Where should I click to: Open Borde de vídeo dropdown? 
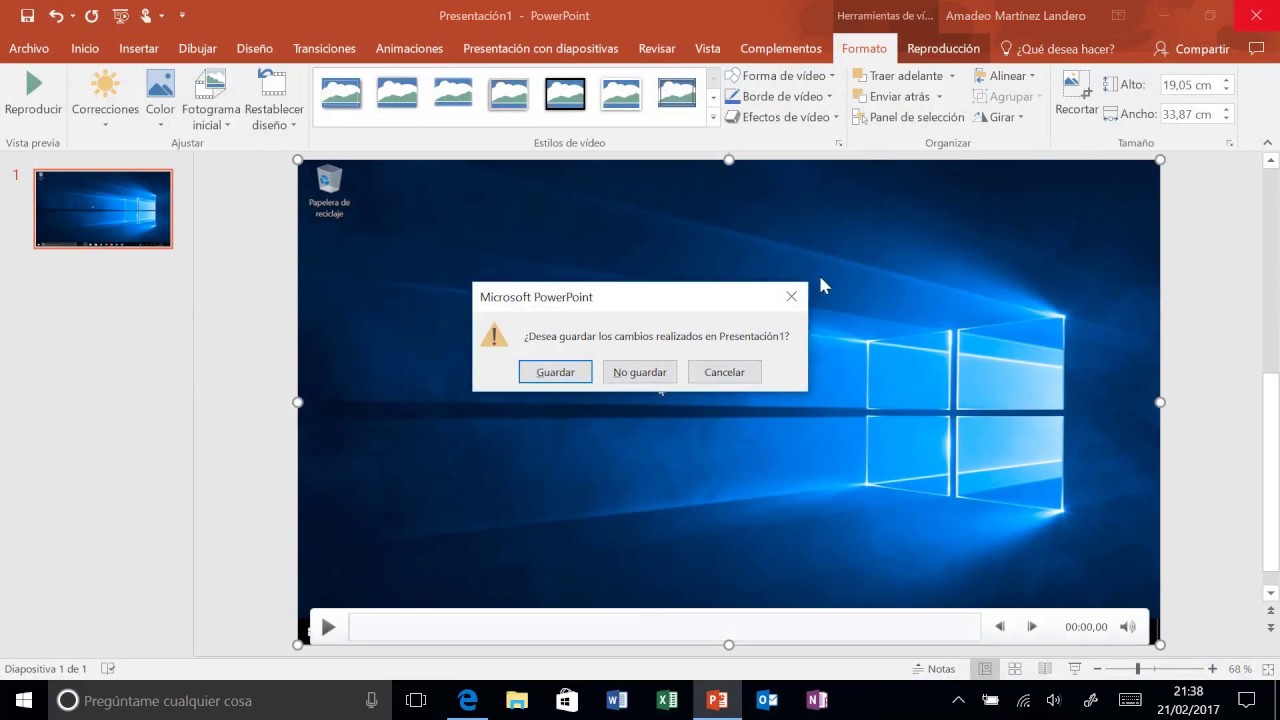tap(779, 97)
